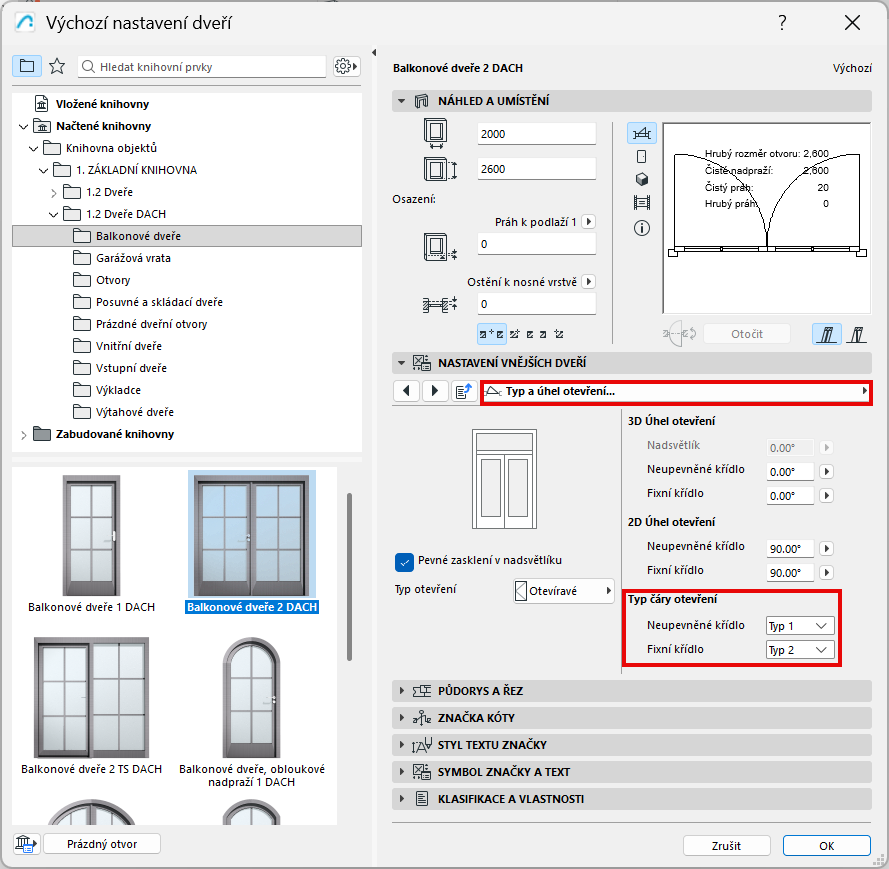Click 2D Neupevněné křídlo 90.00° angle field

790,549
